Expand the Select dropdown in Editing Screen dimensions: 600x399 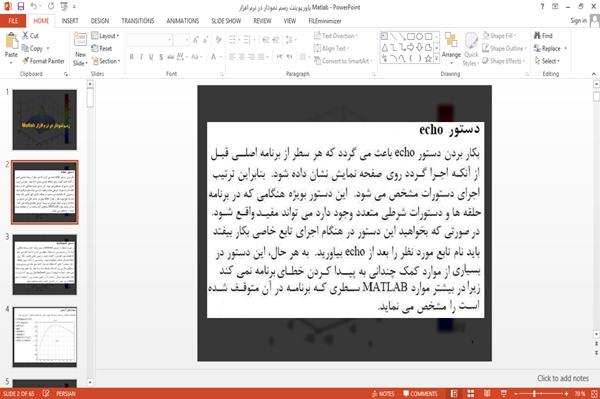(547, 61)
